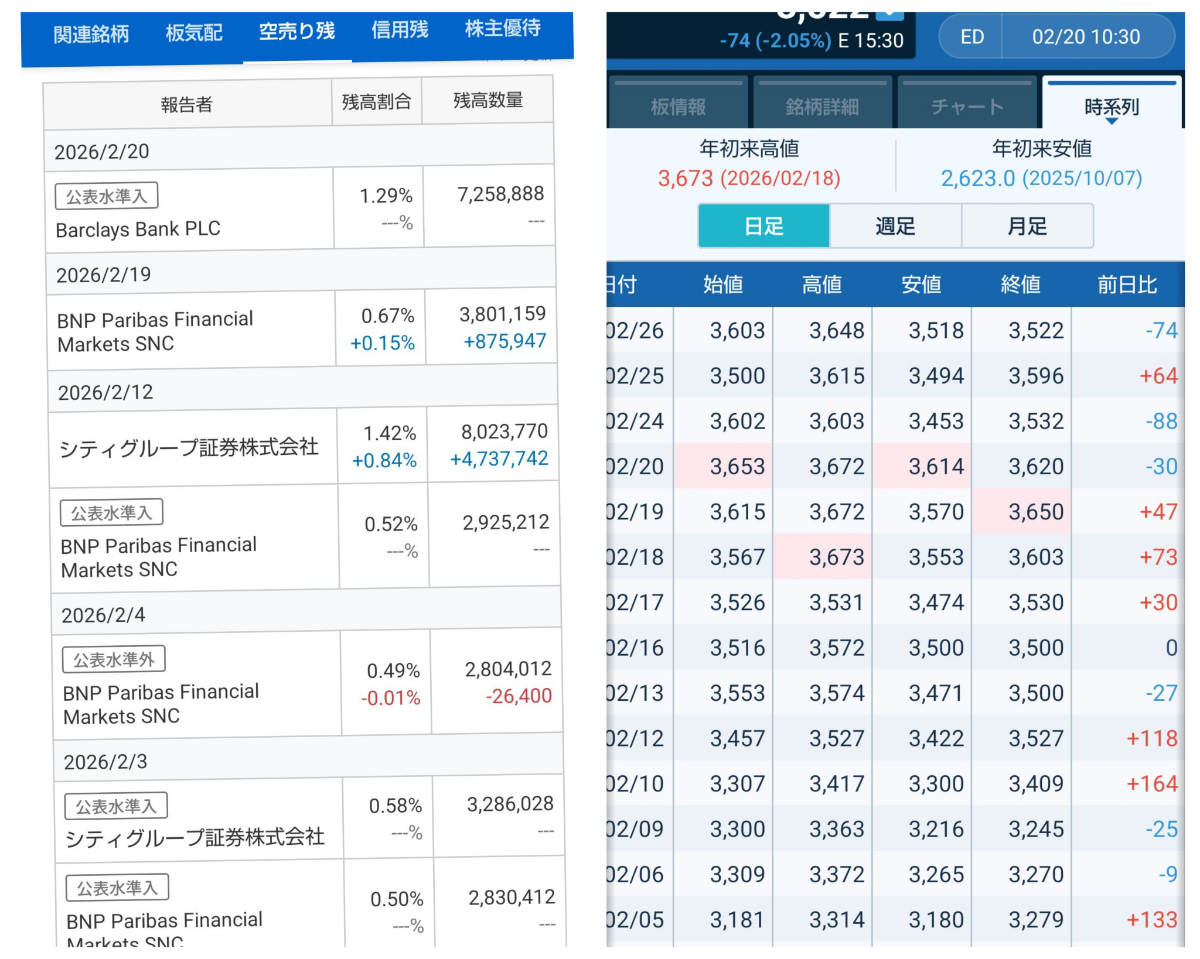Screen dimensions: 1200x959
Task: Show the チャート tab
Action: click(x=966, y=106)
